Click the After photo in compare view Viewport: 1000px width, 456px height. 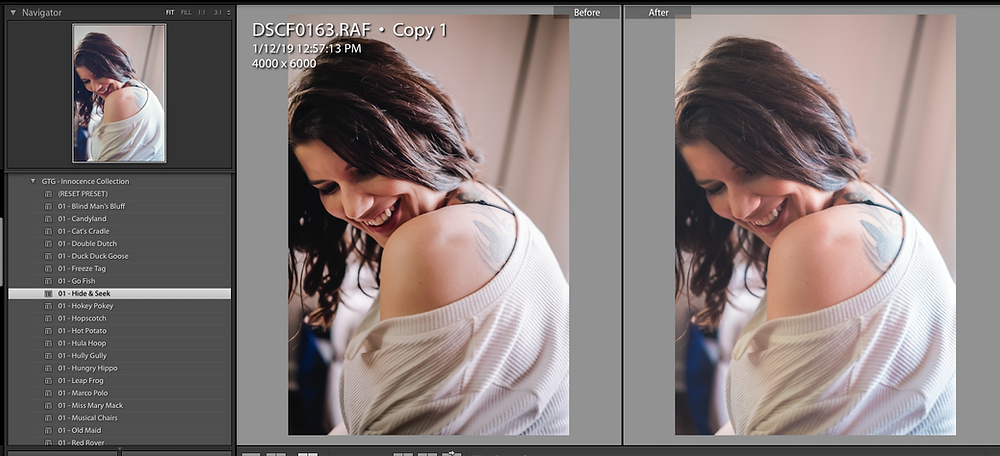(815, 224)
